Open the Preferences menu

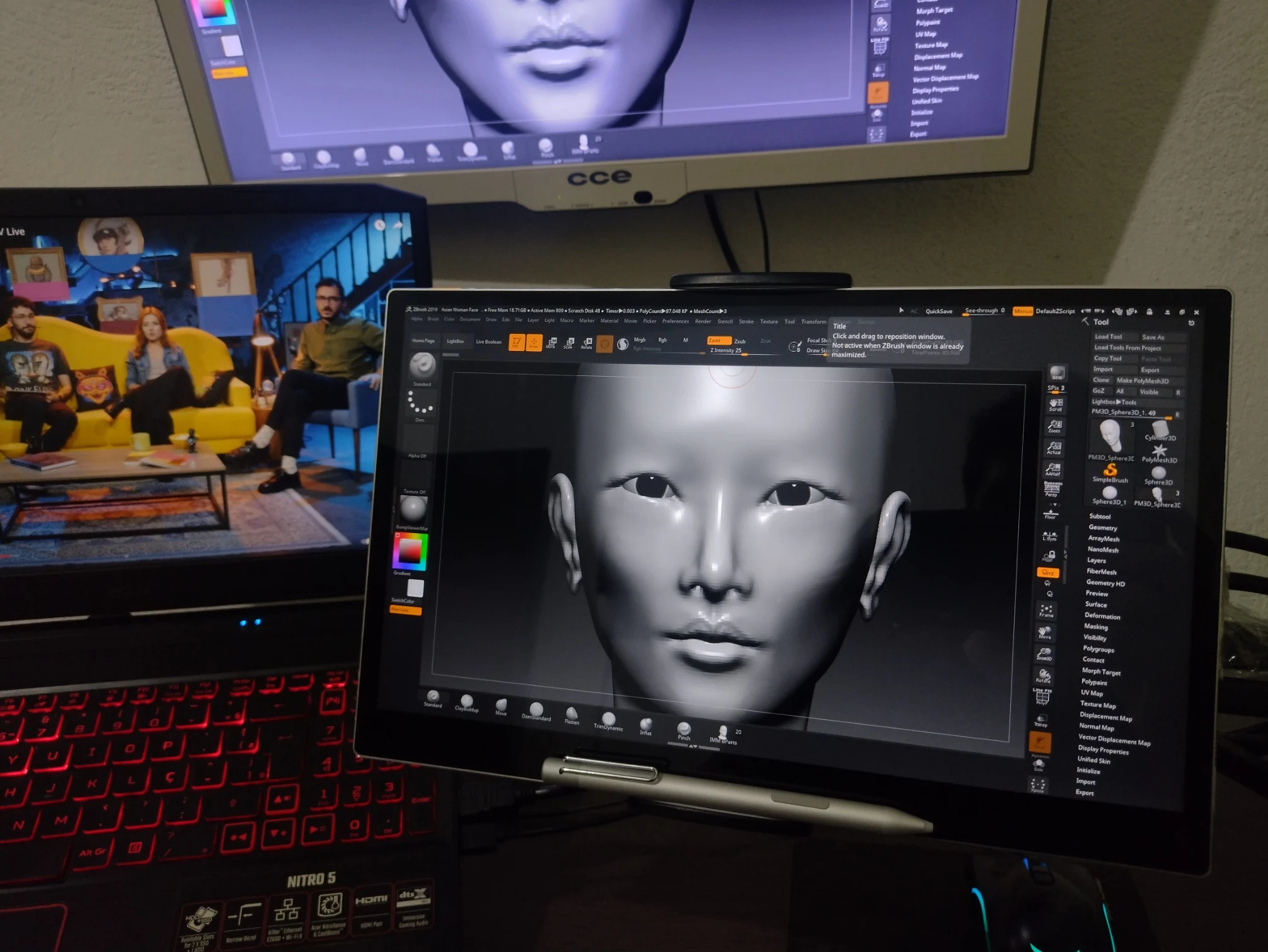675,321
